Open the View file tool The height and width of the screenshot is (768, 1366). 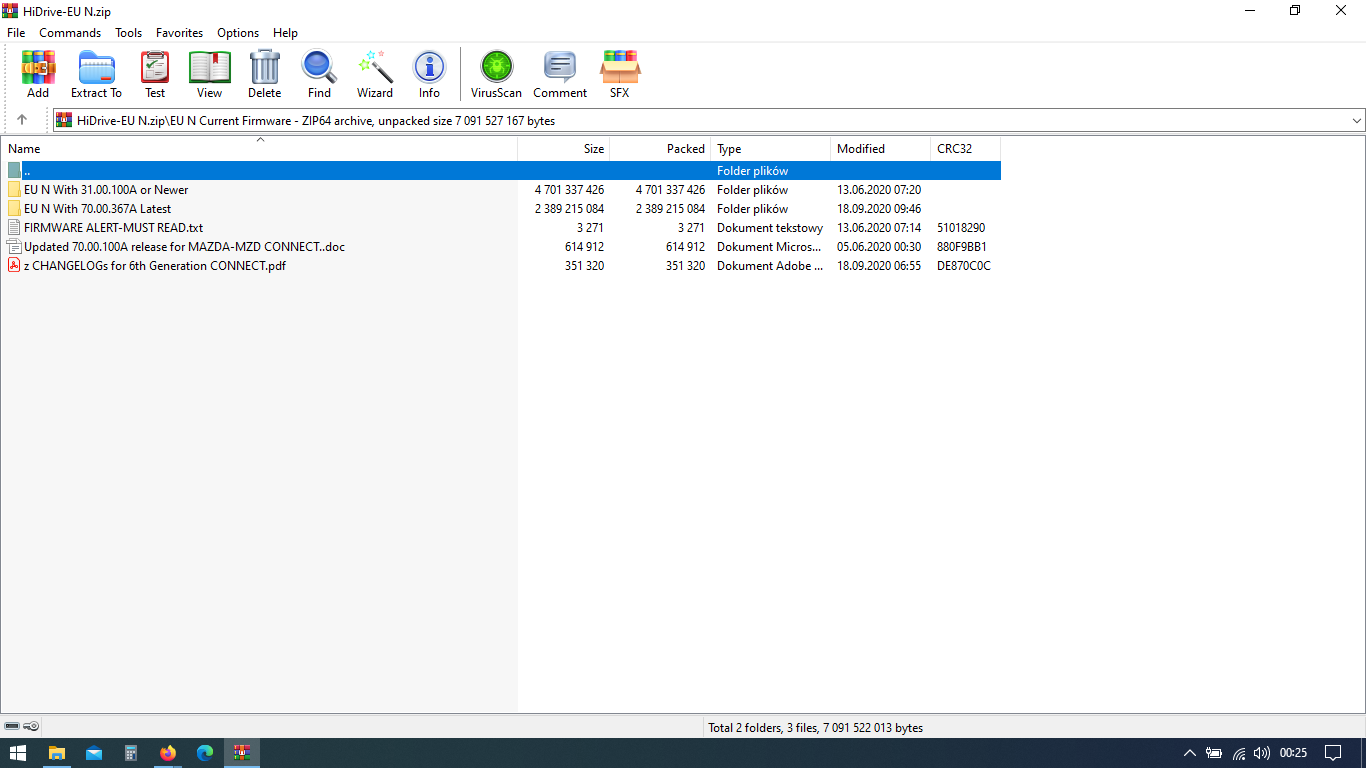tap(209, 74)
